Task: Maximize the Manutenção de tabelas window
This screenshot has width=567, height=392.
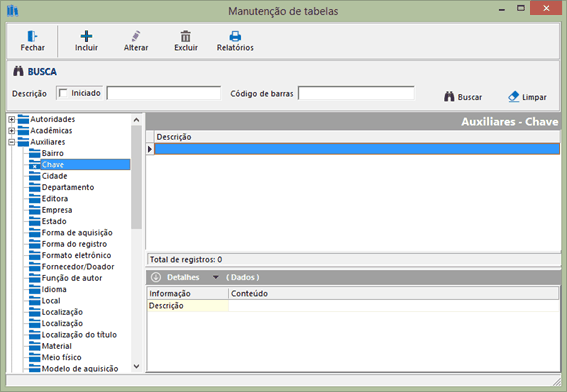Action: pyautogui.click(x=521, y=8)
